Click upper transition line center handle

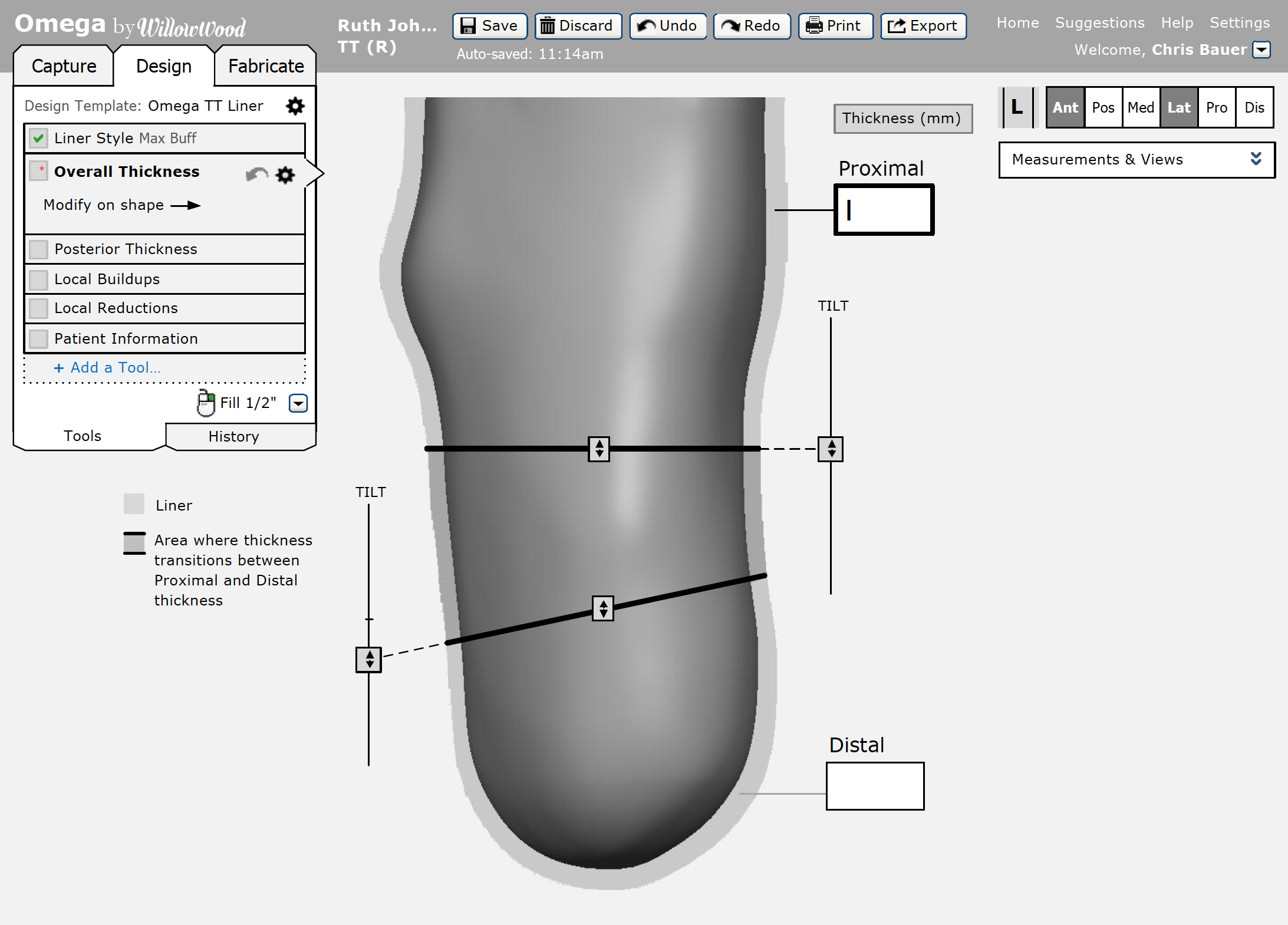coord(599,449)
